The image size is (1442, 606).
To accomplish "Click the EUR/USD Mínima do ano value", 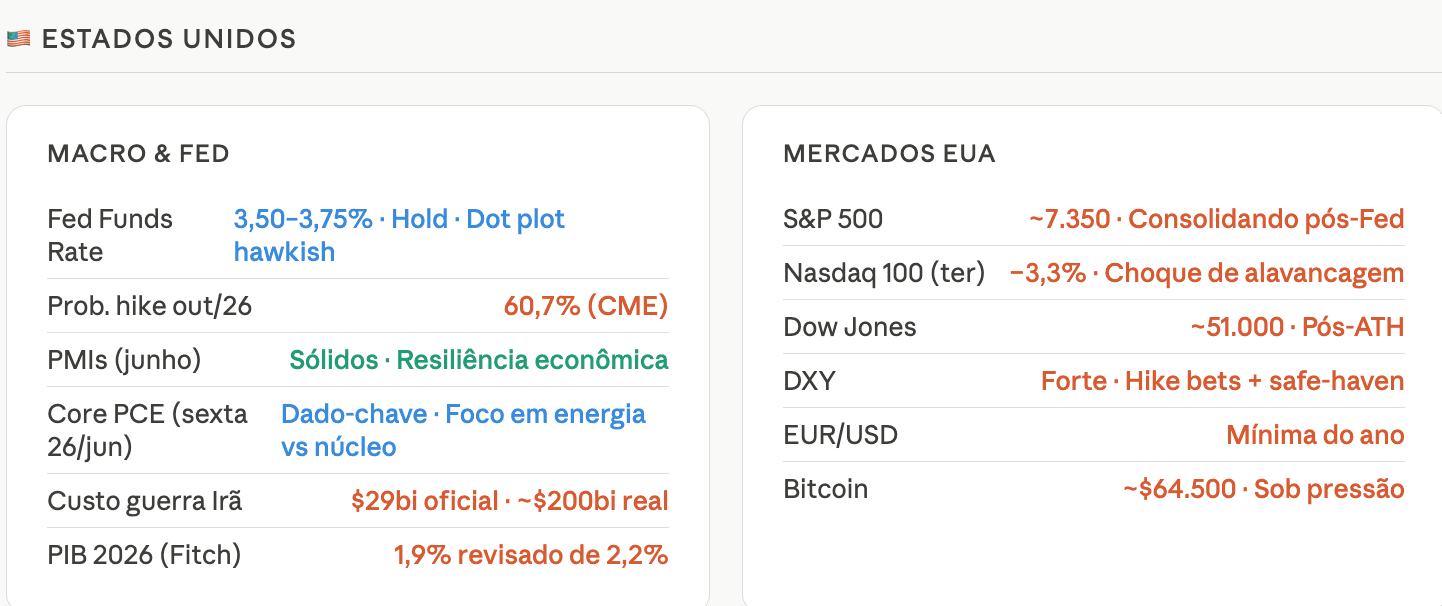I will pos(1315,435).
